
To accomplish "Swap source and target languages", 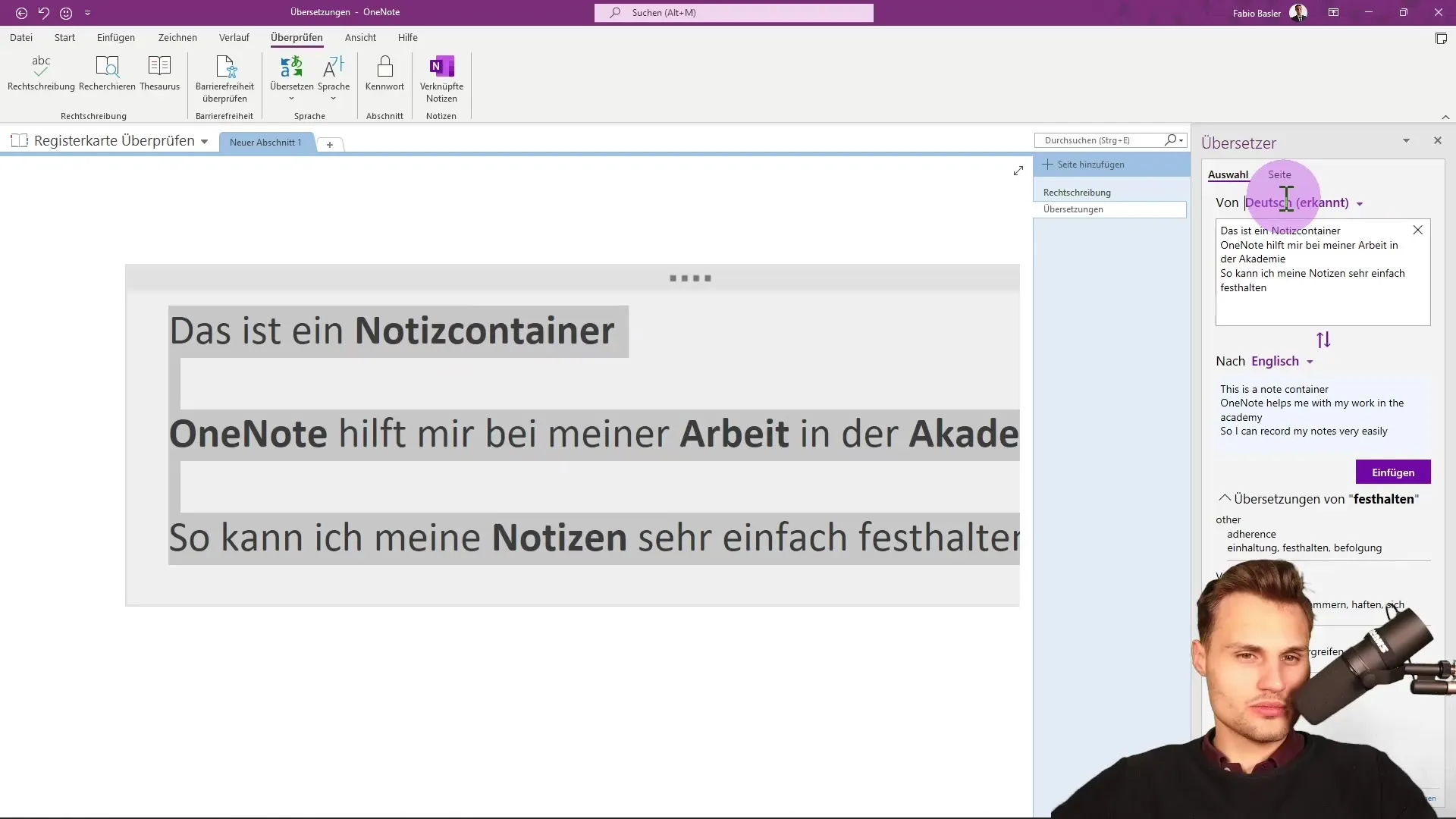I will (1323, 340).
